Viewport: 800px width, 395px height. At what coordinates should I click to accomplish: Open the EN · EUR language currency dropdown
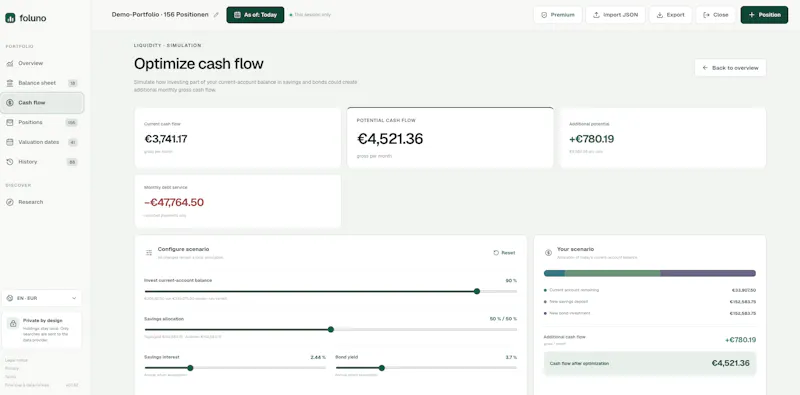tap(41, 298)
